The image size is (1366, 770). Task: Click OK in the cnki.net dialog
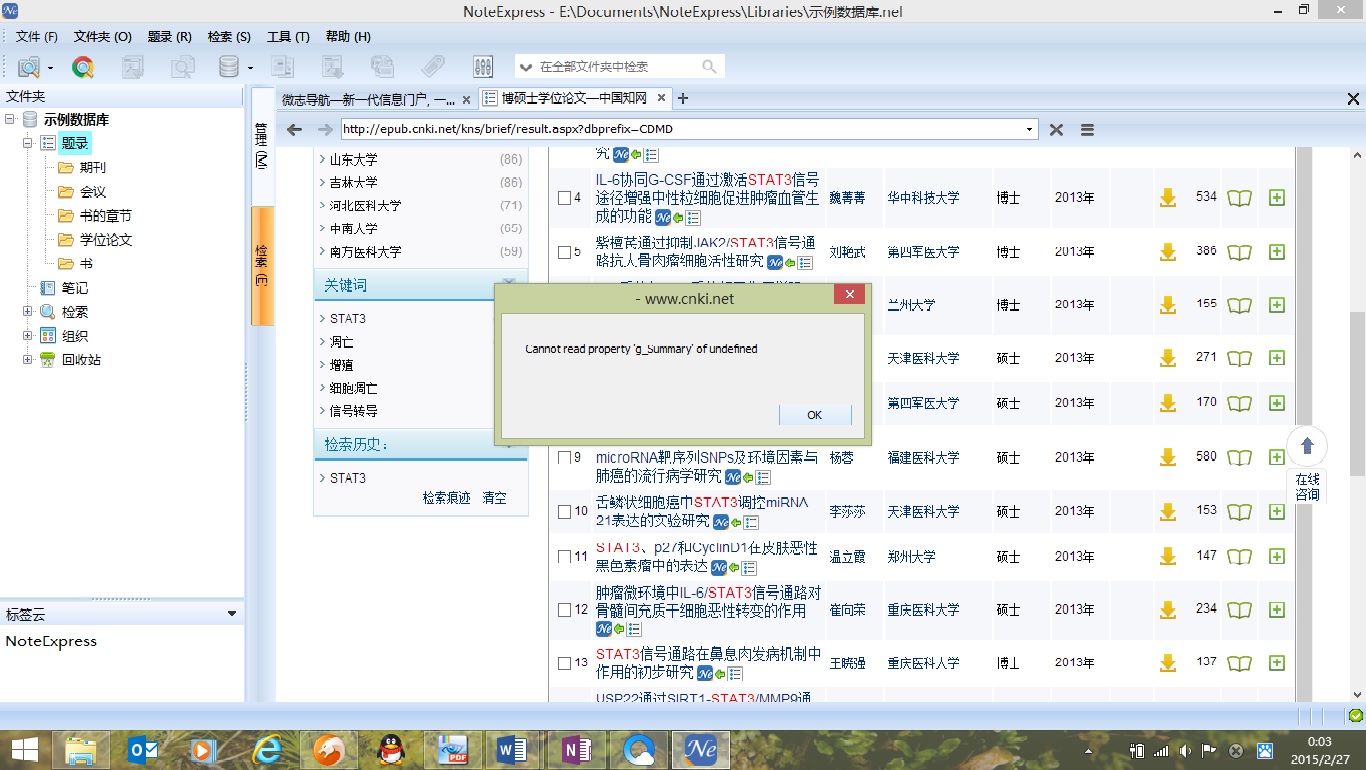[x=815, y=415]
